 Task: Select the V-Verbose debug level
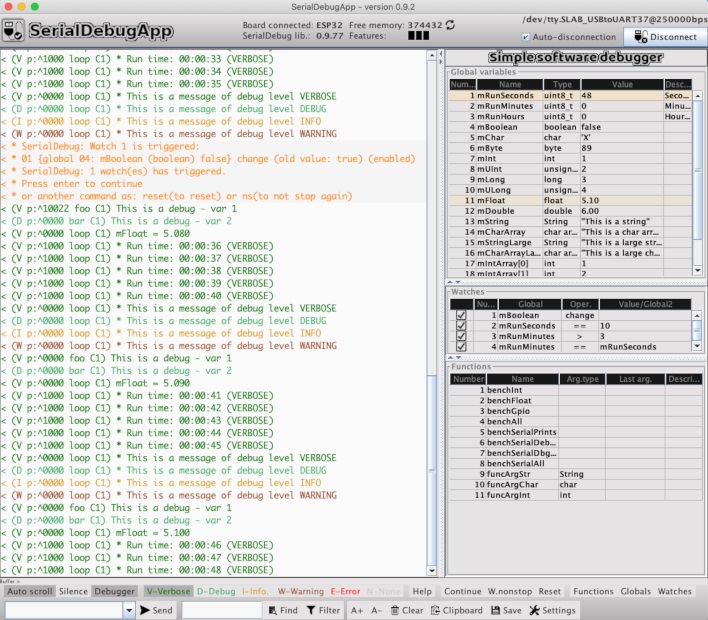pos(166,591)
